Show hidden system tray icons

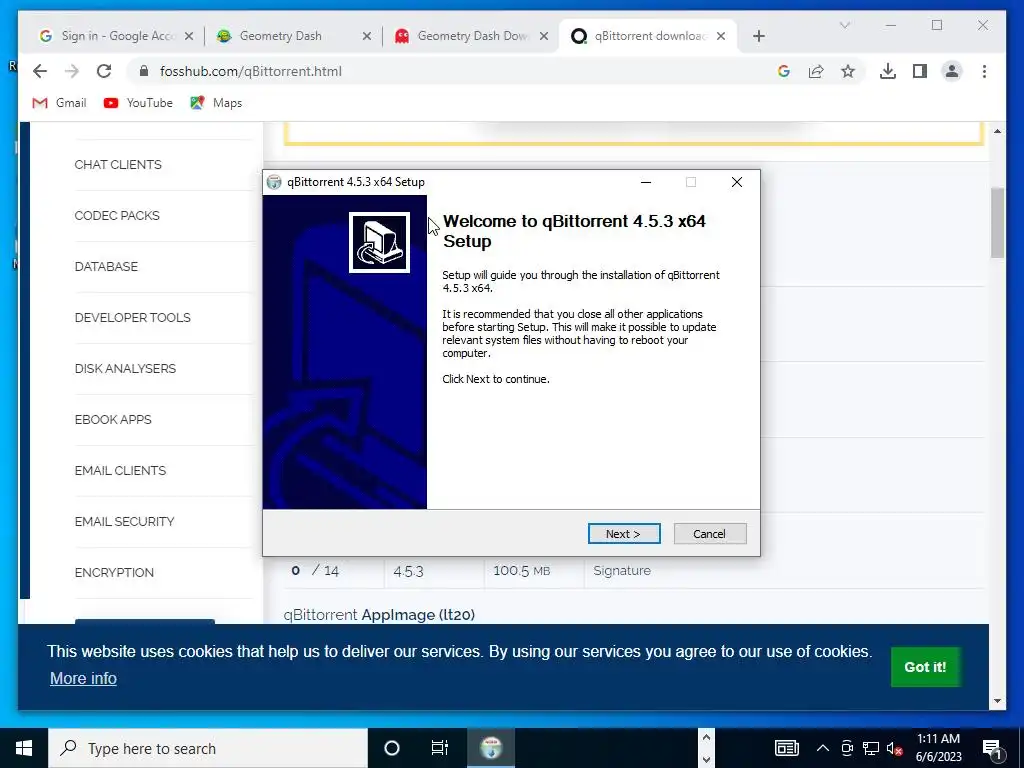click(x=823, y=748)
